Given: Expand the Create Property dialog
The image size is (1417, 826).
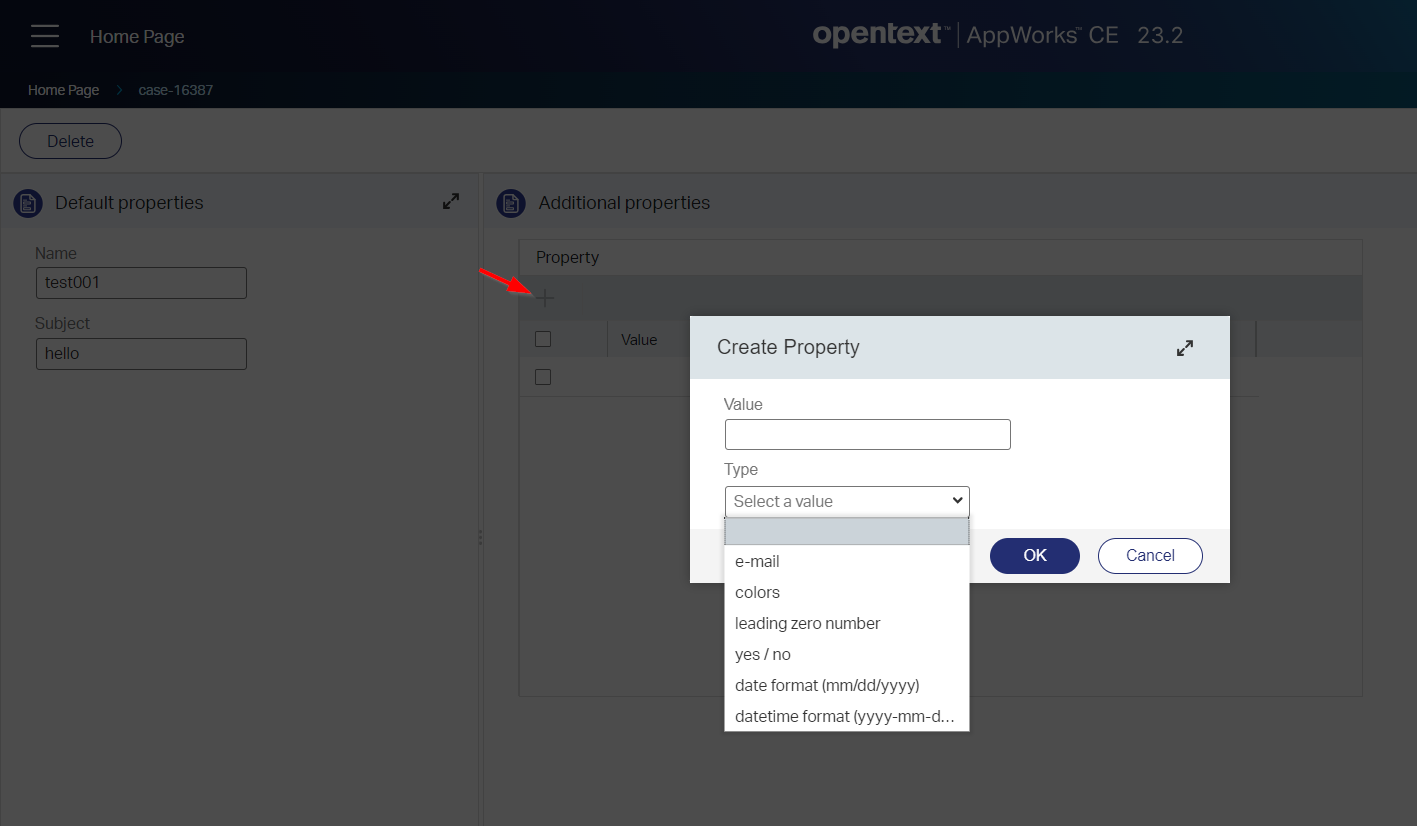Looking at the screenshot, I should 1184,348.
